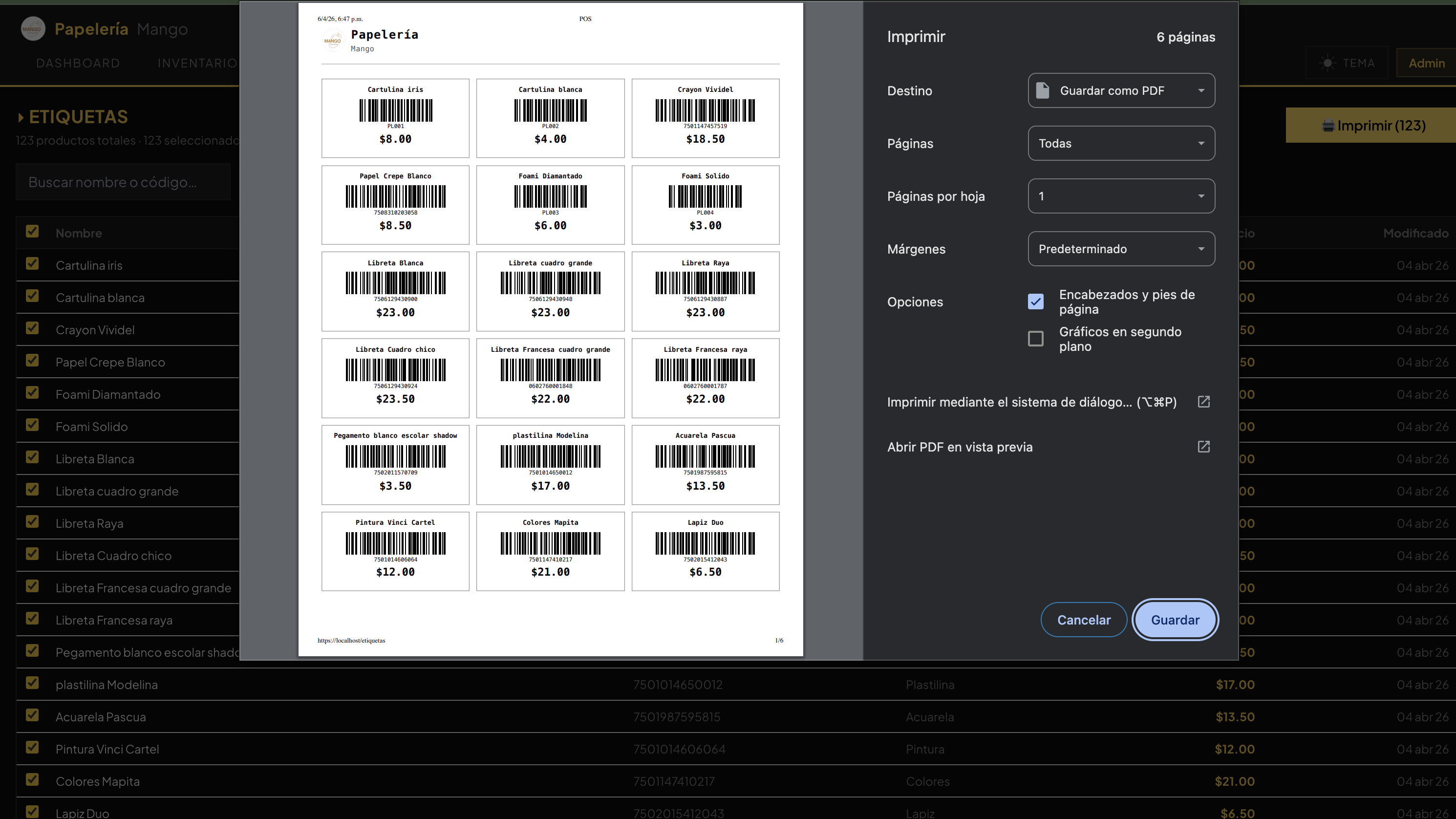This screenshot has height=819, width=1456.
Task: Click the Libreta Cuadro chico product name
Action: point(114,556)
